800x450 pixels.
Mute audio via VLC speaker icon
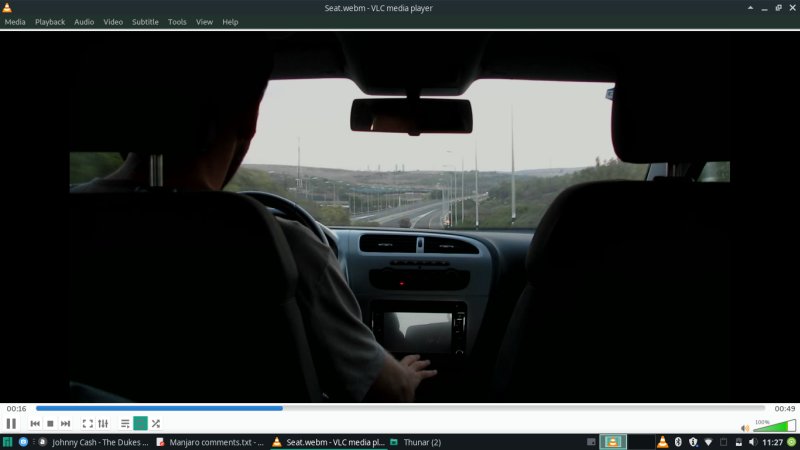coord(745,428)
